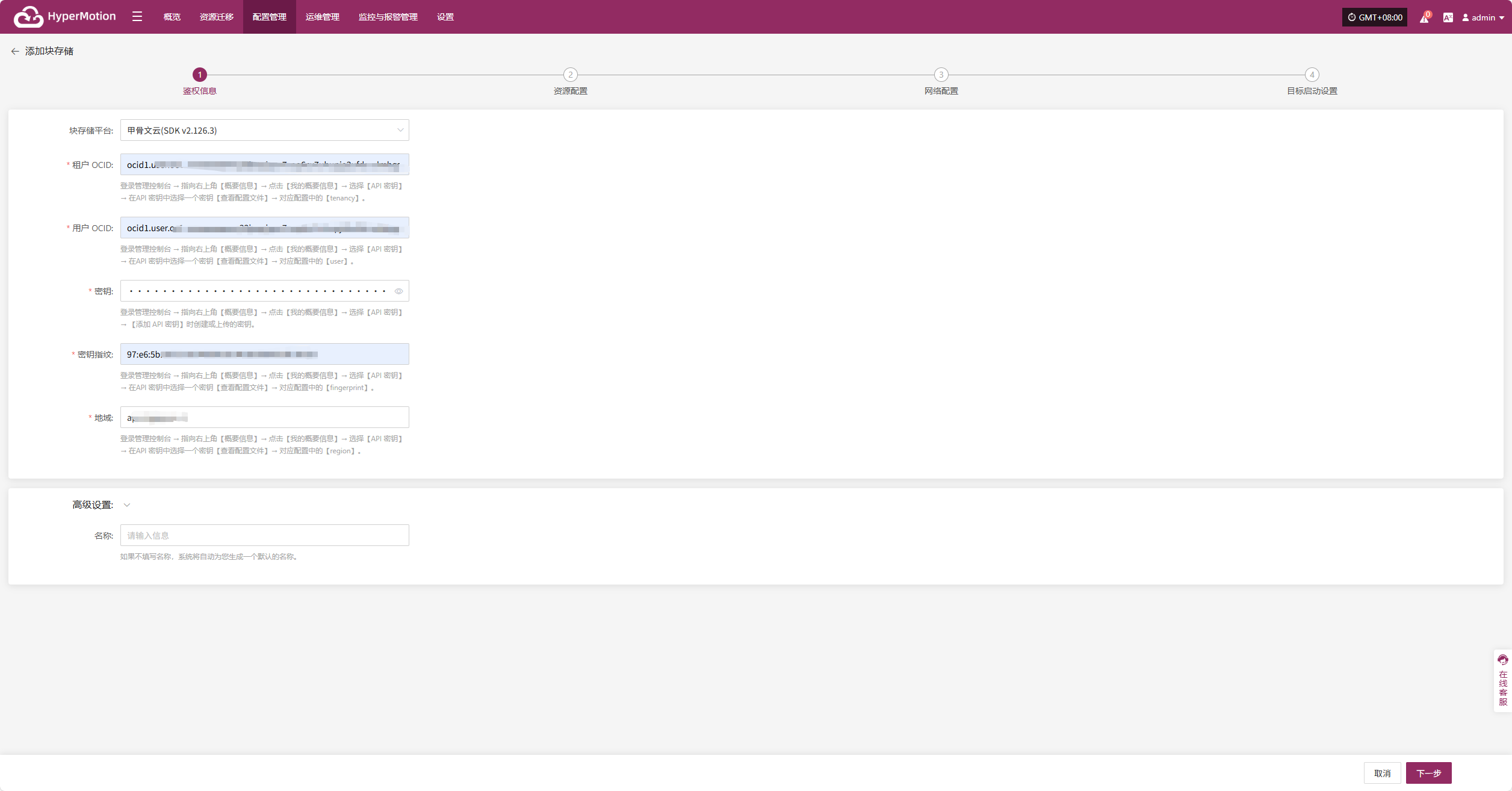
Task: Open the 运维管理 menu
Action: point(323,17)
